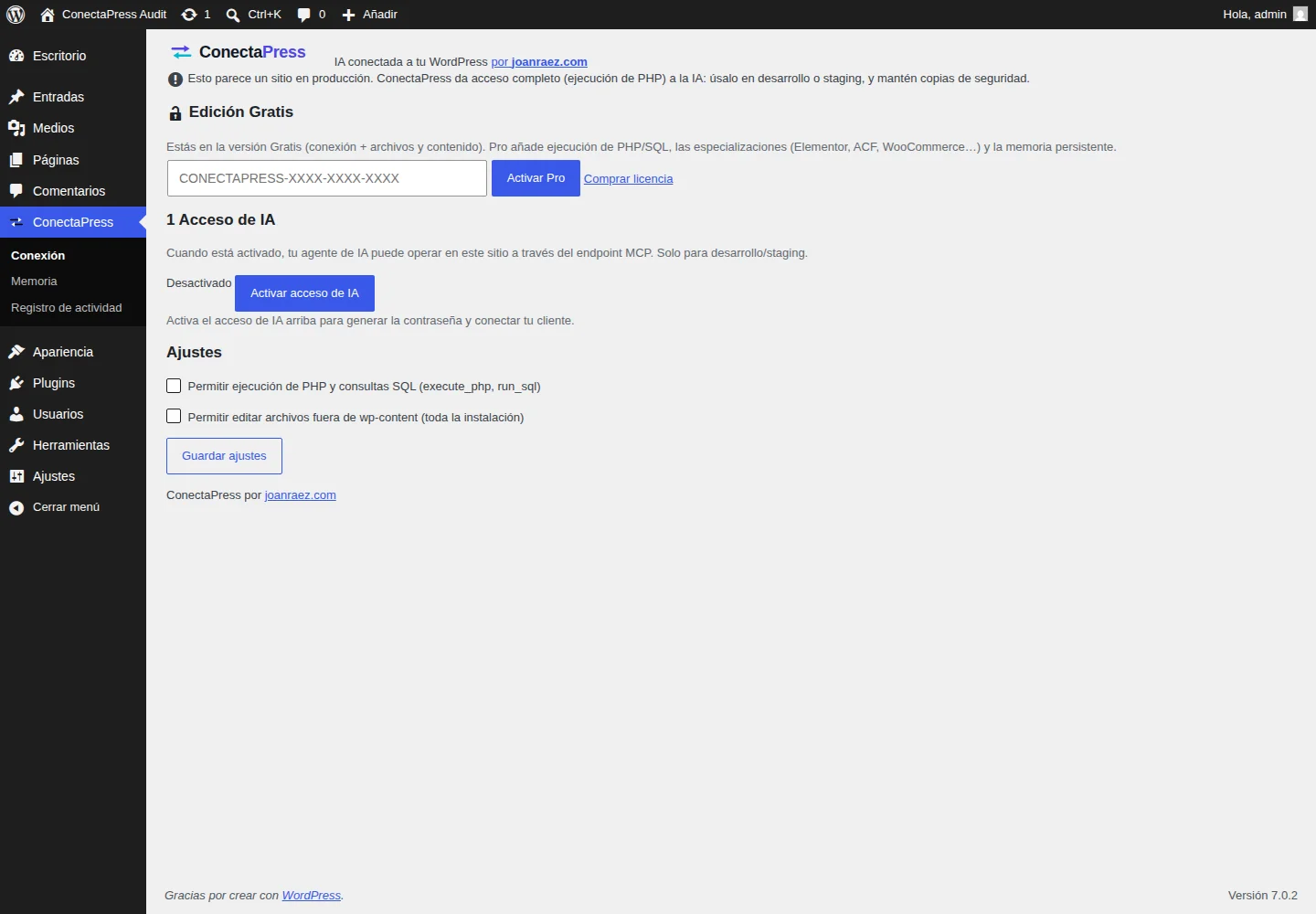The image size is (1316, 914).
Task: Click Activar Pro button
Action: (x=536, y=178)
